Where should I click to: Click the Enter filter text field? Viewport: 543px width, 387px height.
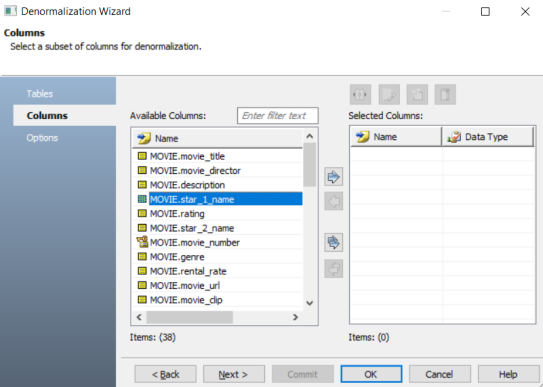pyautogui.click(x=278, y=116)
